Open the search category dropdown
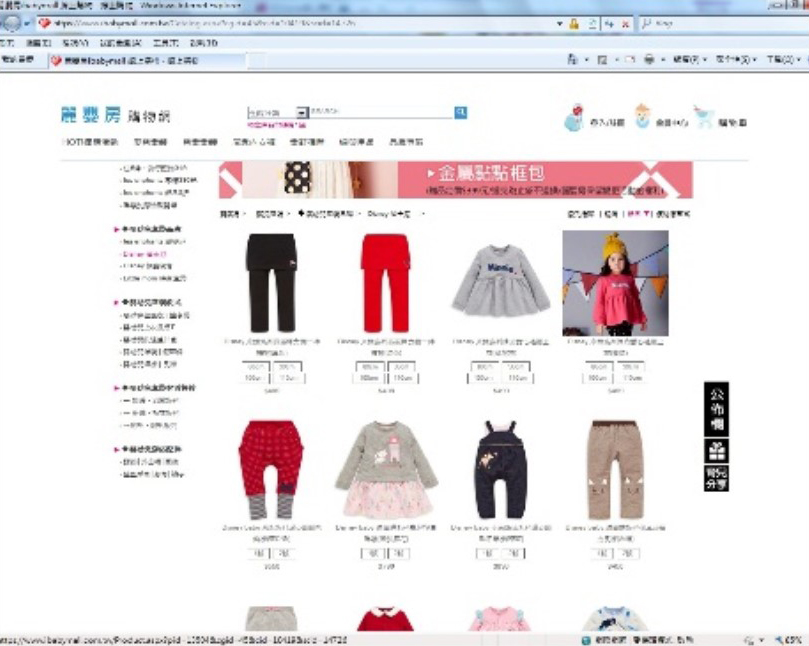 click(x=302, y=113)
